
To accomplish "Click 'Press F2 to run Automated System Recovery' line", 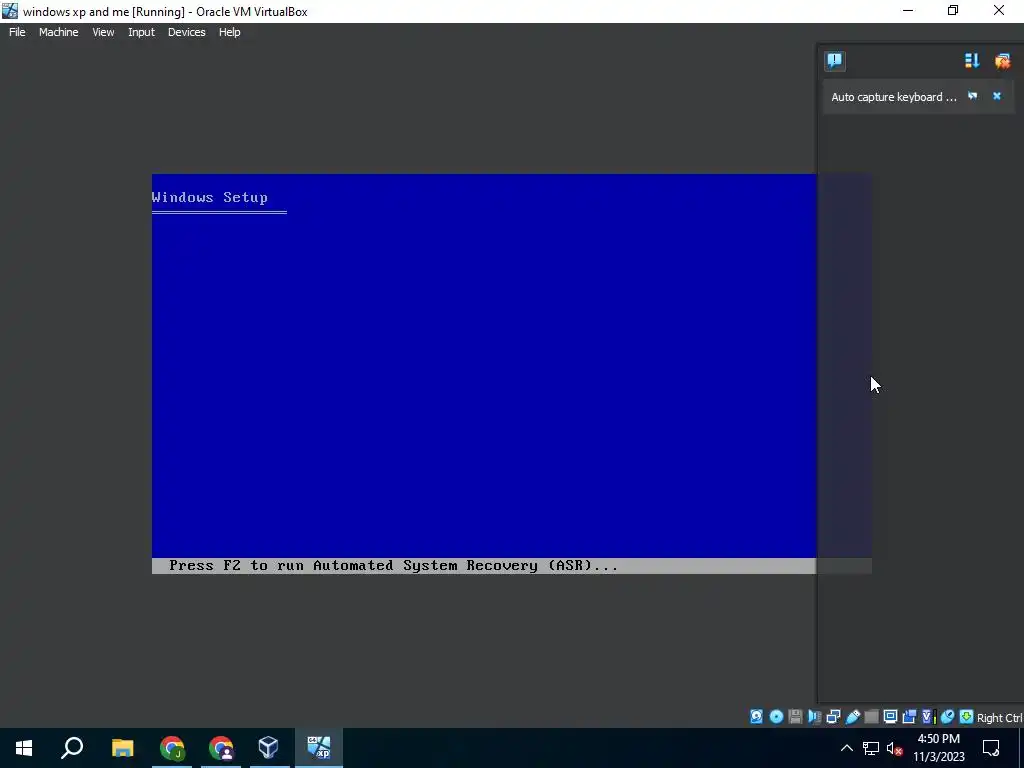I will 393,566.
